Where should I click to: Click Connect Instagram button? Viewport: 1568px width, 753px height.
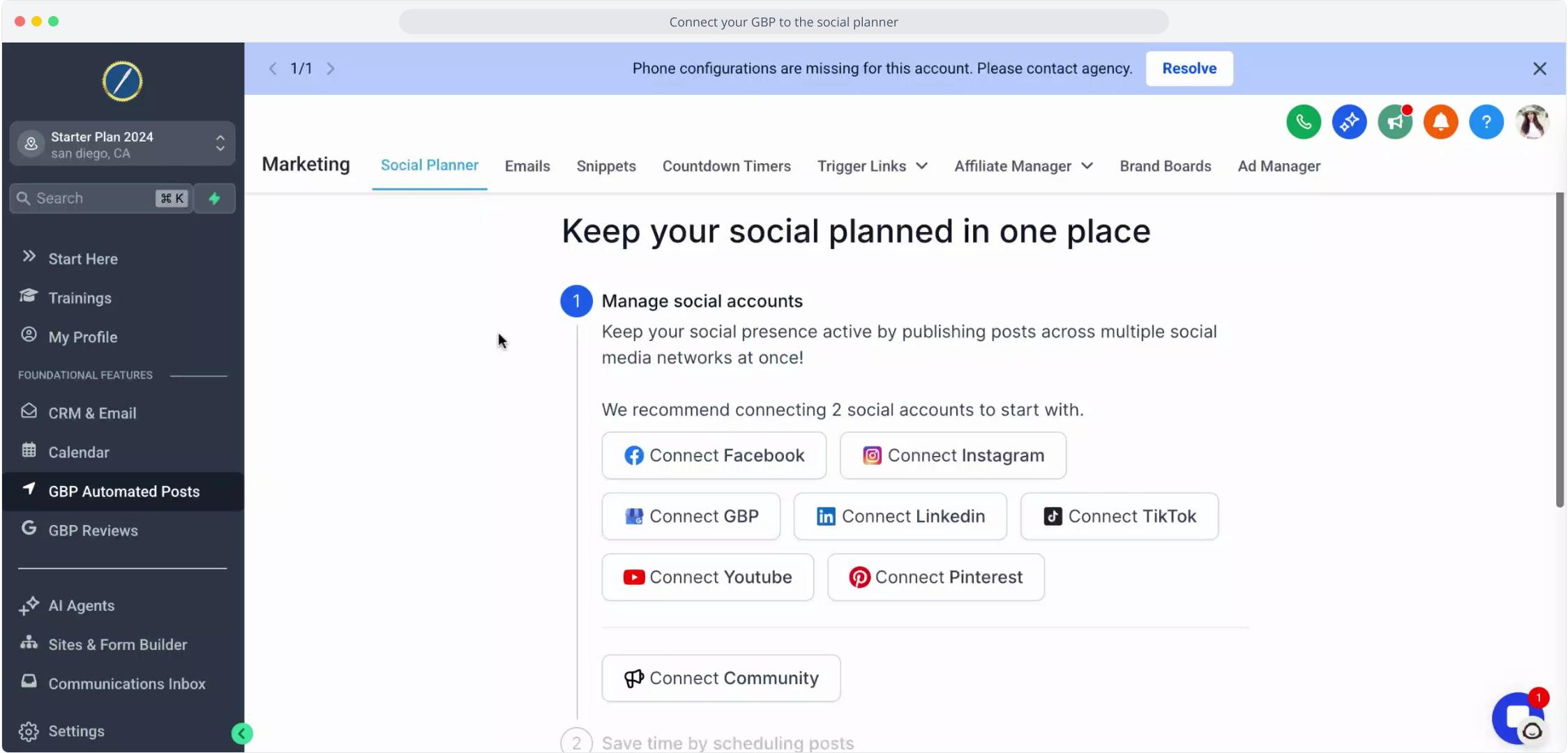click(953, 455)
